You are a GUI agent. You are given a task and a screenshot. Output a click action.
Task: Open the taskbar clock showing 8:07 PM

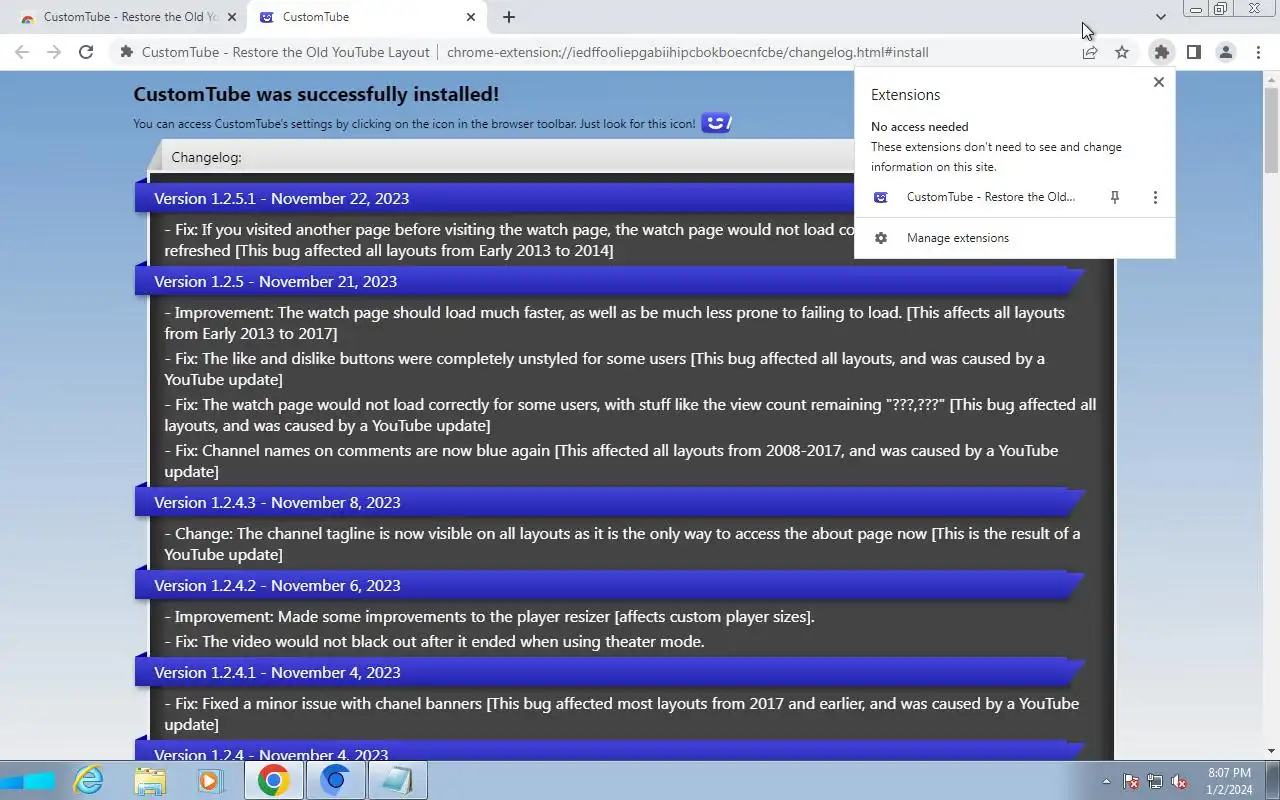[1229, 781]
